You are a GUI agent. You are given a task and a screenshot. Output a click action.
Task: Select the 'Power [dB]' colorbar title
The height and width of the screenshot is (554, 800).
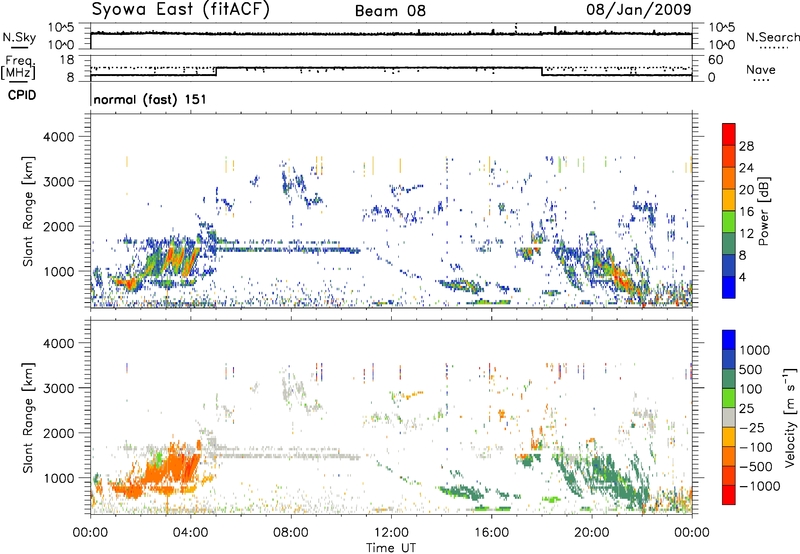[x=763, y=211]
